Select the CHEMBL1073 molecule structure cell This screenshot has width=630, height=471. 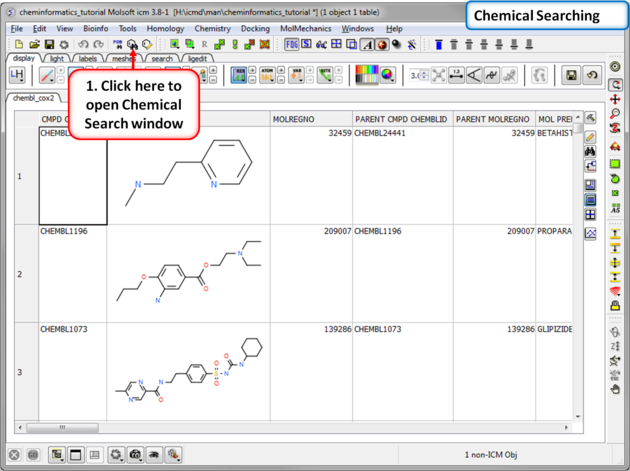[x=188, y=370]
